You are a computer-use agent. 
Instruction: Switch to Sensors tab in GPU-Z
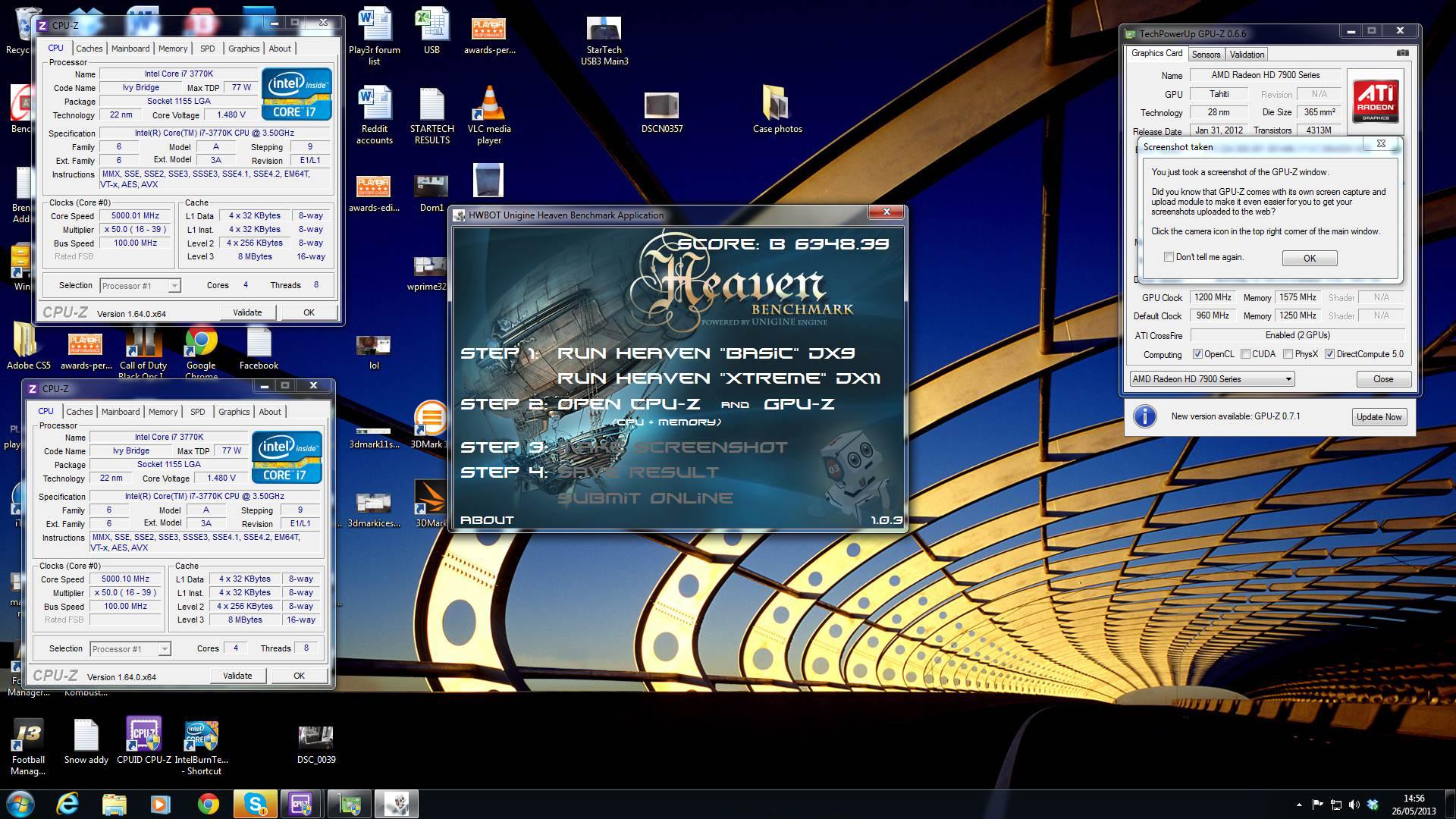(x=1206, y=55)
